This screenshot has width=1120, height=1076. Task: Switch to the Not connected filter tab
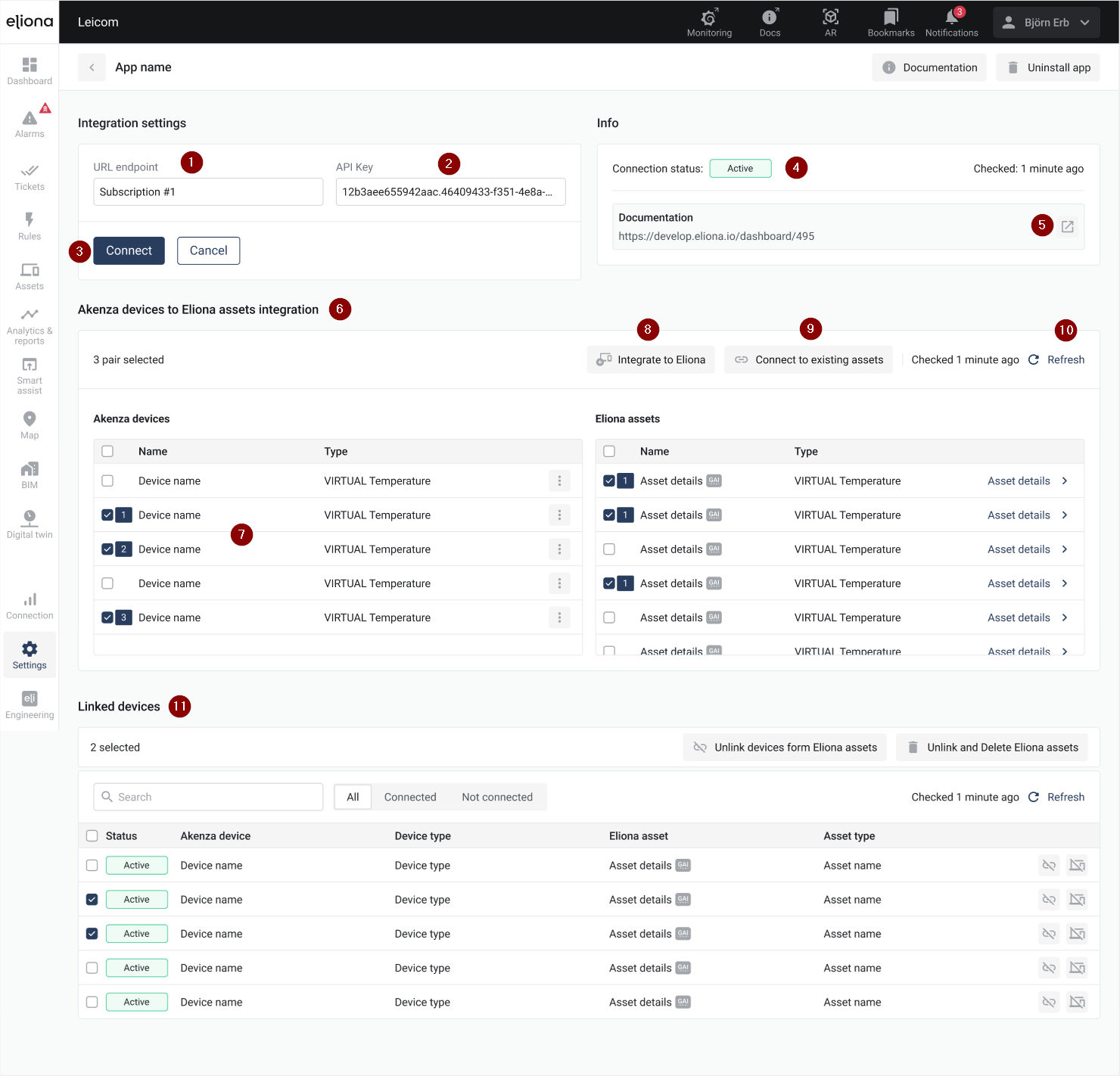[x=496, y=797]
